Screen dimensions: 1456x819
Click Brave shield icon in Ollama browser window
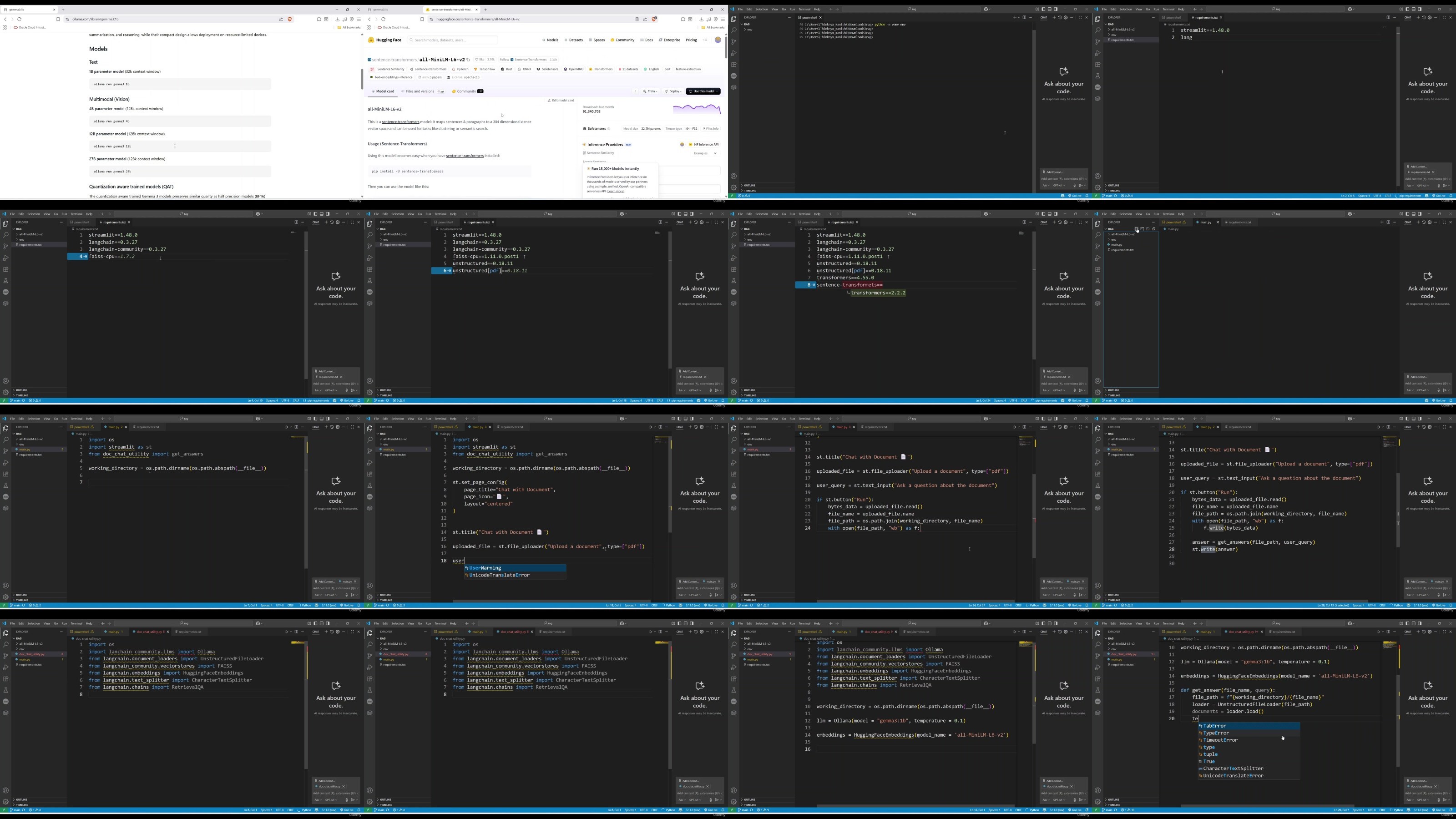[x=290, y=19]
